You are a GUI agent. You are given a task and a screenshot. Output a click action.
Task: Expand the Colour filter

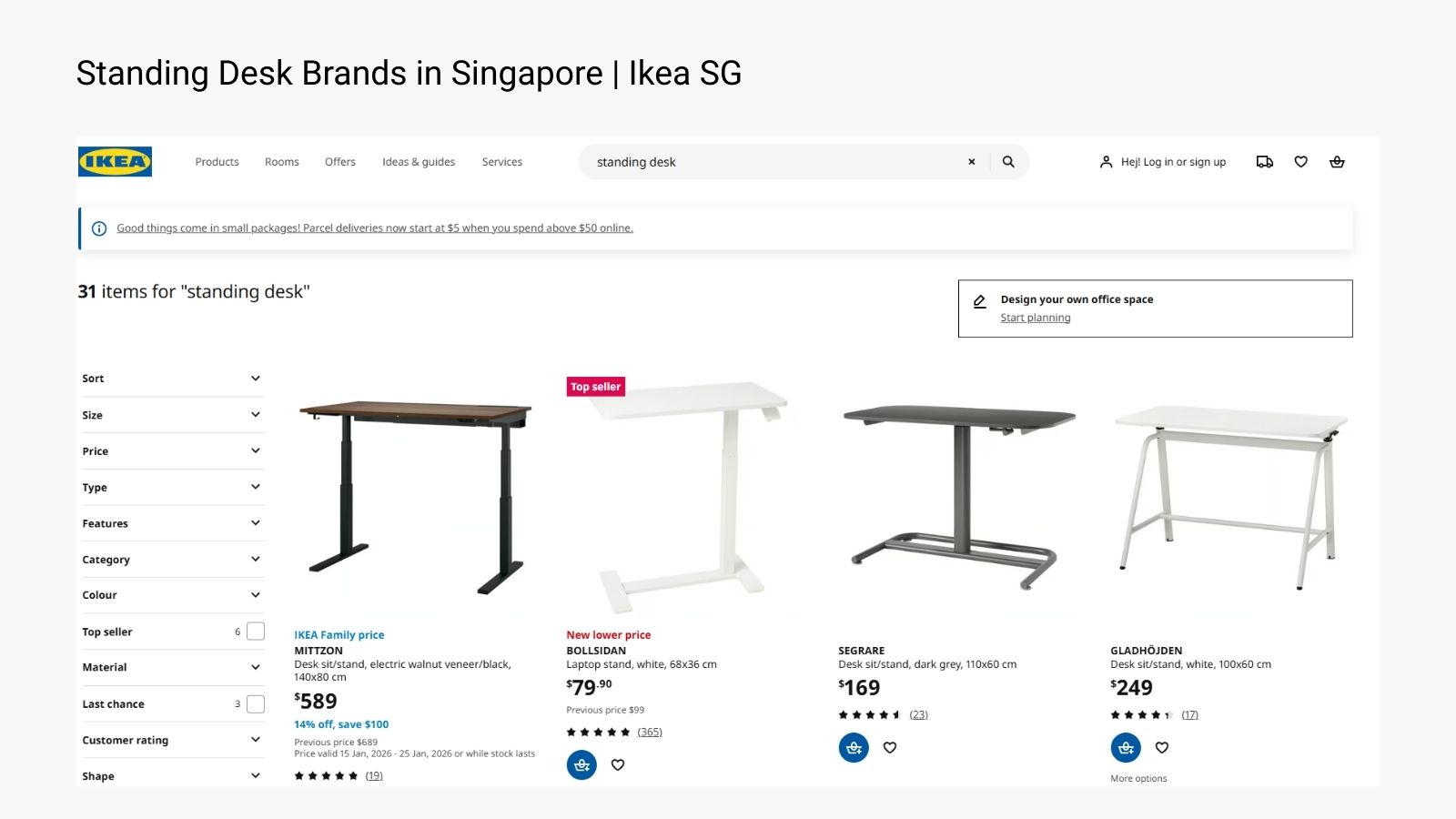point(172,594)
